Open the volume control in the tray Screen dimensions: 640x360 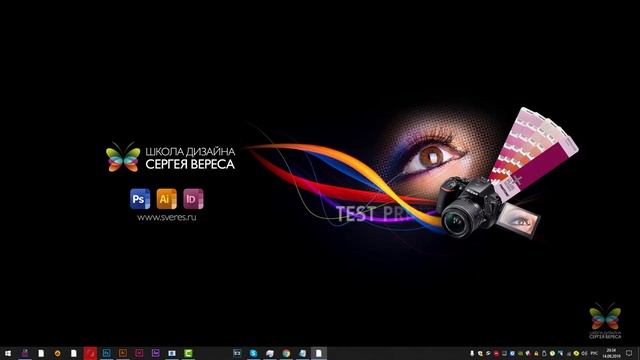[584, 353]
